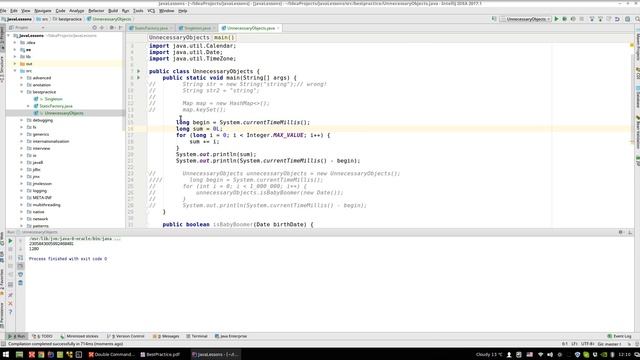640x360 pixels.
Task: Open the TODO tool window
Action: click(42, 336)
